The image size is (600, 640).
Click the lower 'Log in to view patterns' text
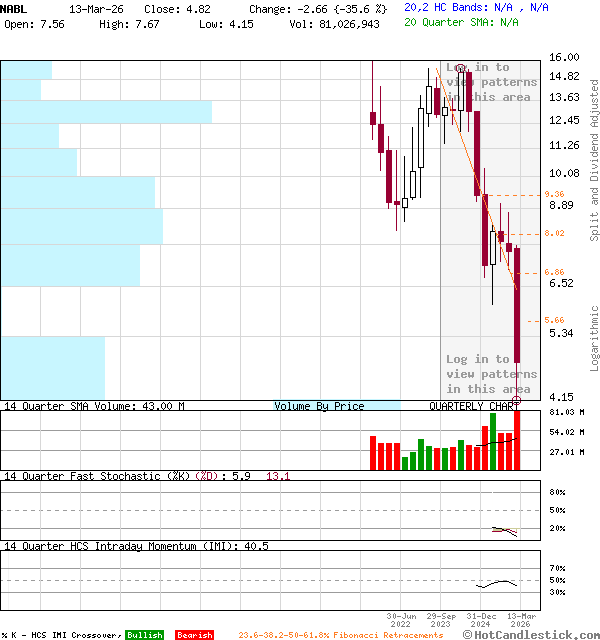pos(490,374)
